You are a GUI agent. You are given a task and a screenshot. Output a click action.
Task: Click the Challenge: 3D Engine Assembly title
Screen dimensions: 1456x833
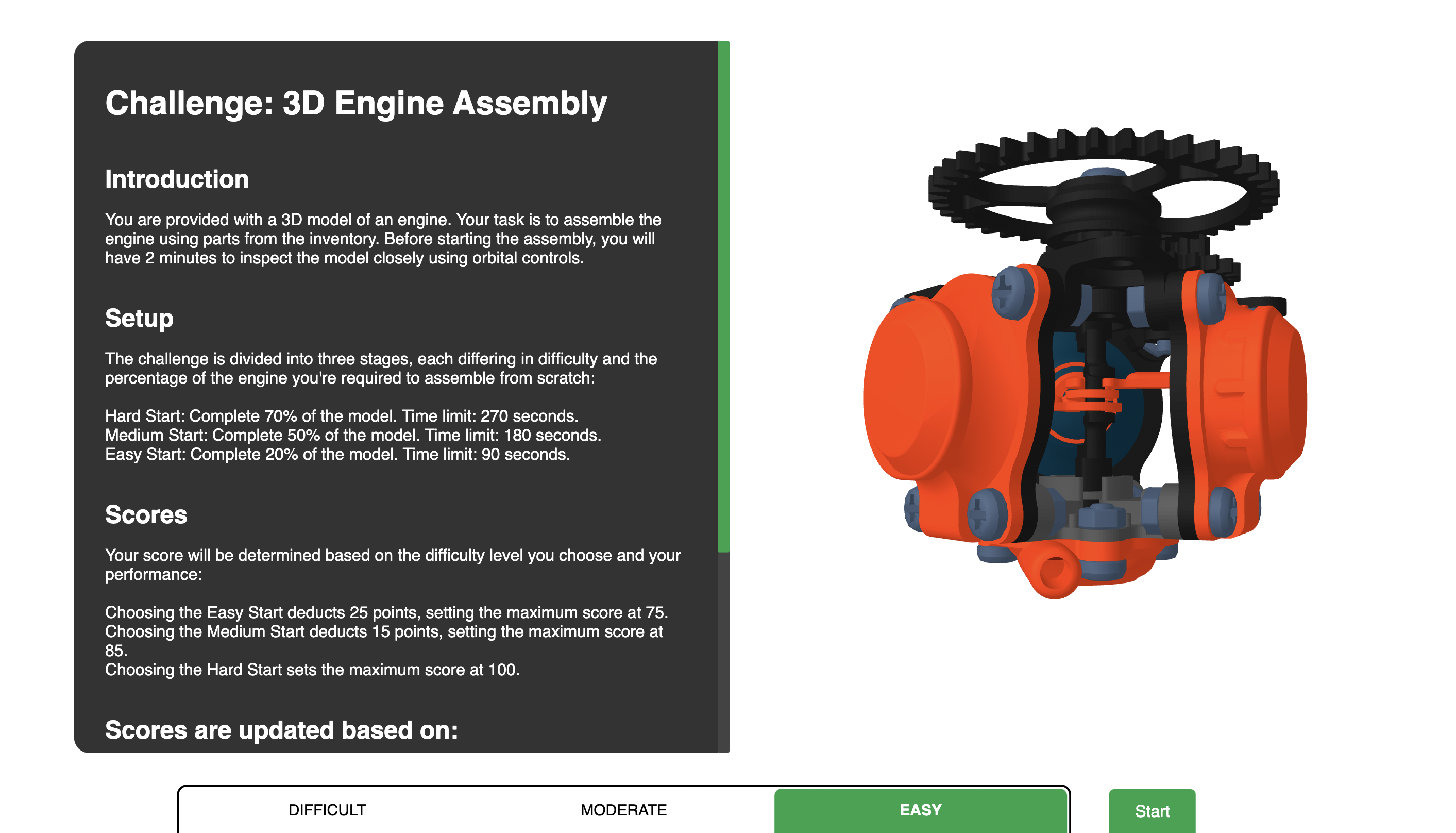[355, 103]
